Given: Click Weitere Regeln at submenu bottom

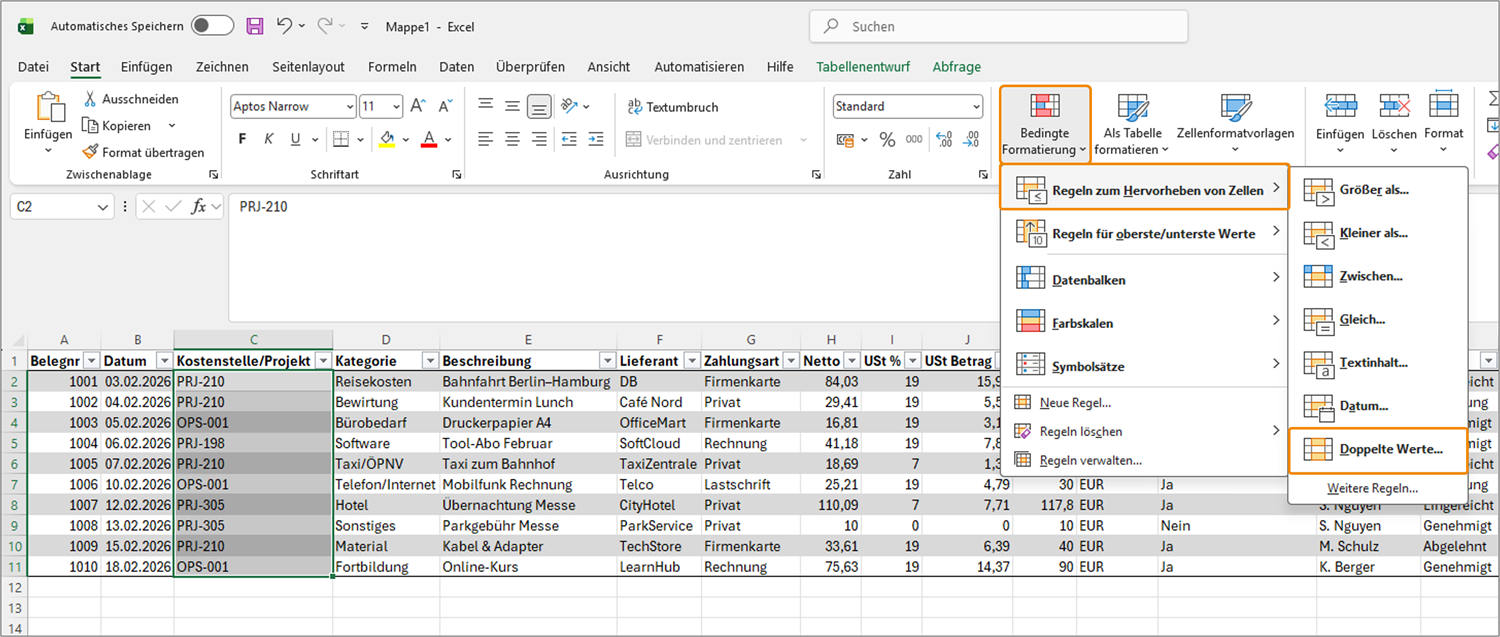Looking at the screenshot, I should pos(1372,489).
